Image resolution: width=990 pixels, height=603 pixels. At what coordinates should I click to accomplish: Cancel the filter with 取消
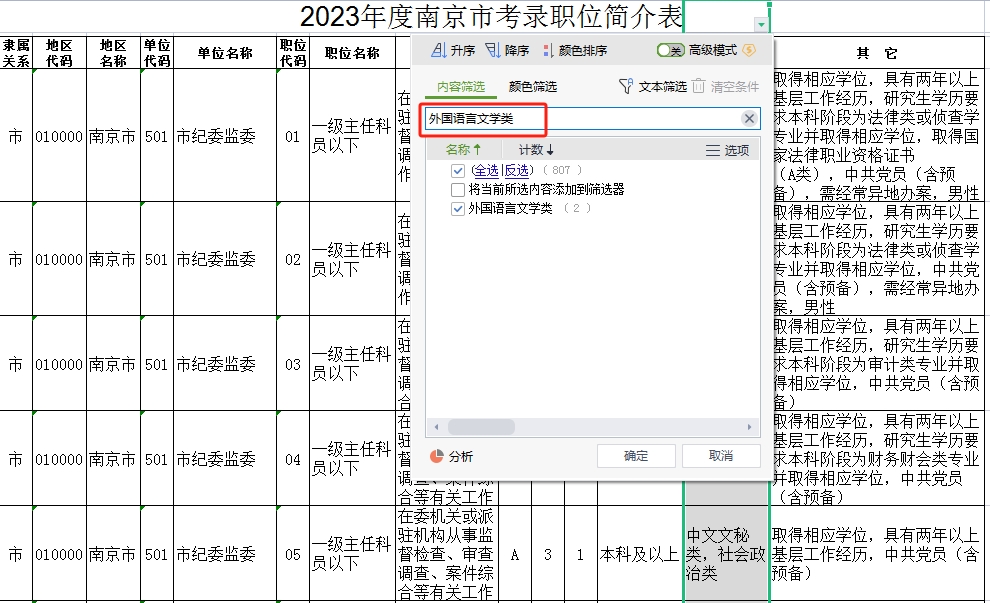click(x=720, y=456)
